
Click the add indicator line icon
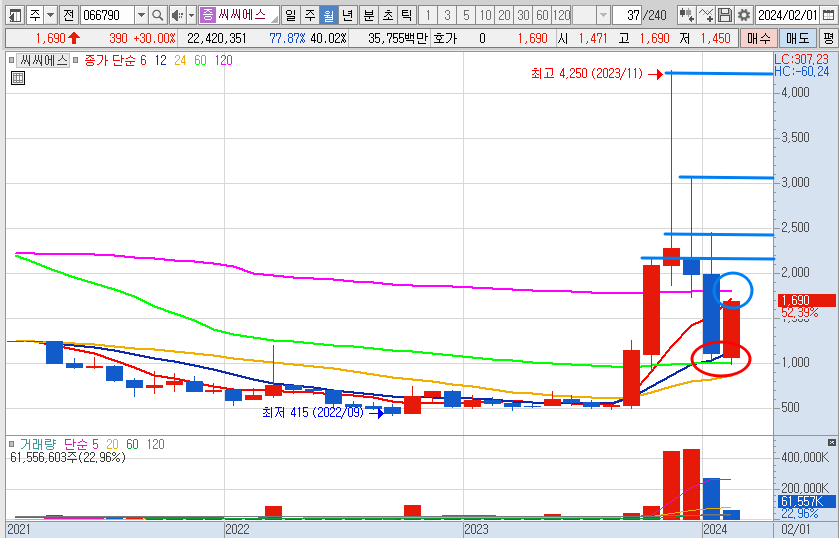pos(706,15)
